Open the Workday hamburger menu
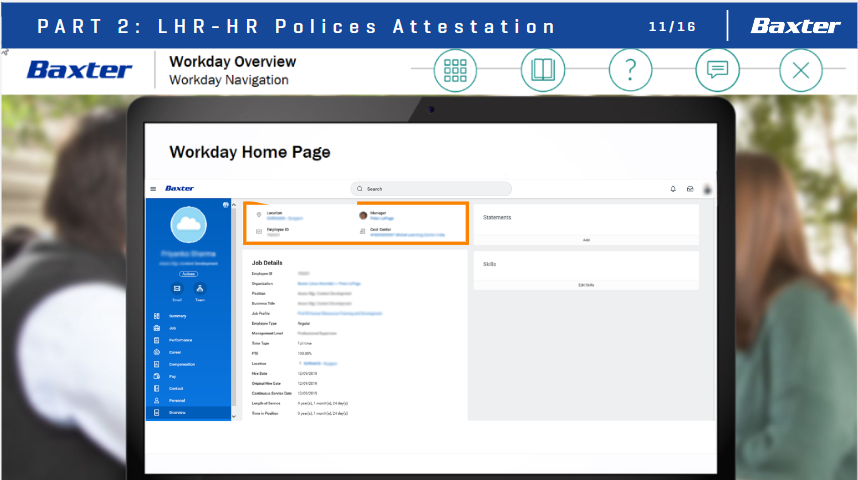The image size is (858, 480). (153, 189)
